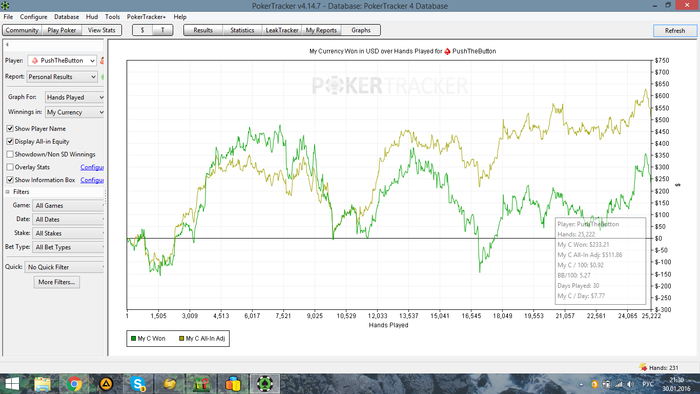
Task: Switch to the Results tab
Action: [x=203, y=30]
